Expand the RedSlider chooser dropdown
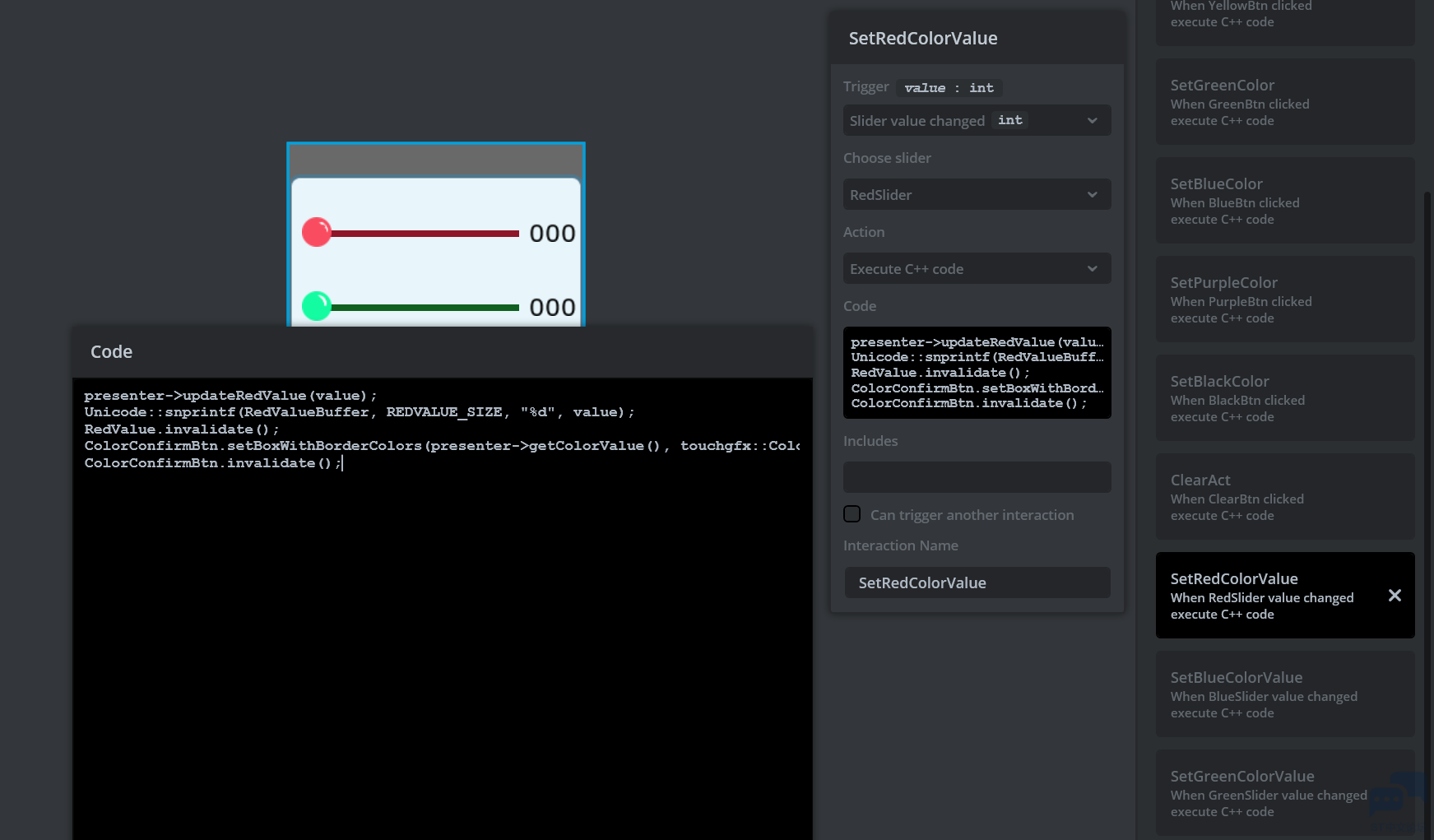The width and height of the screenshot is (1434, 840). coord(977,195)
